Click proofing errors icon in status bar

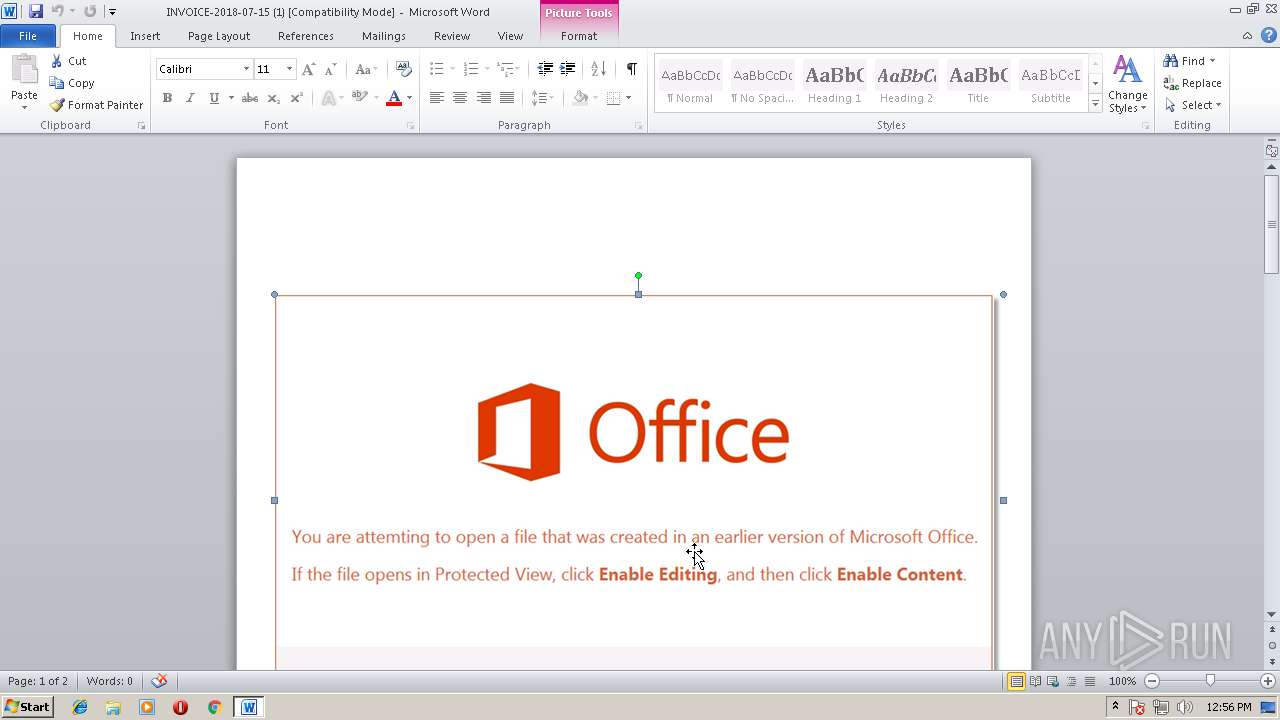159,681
